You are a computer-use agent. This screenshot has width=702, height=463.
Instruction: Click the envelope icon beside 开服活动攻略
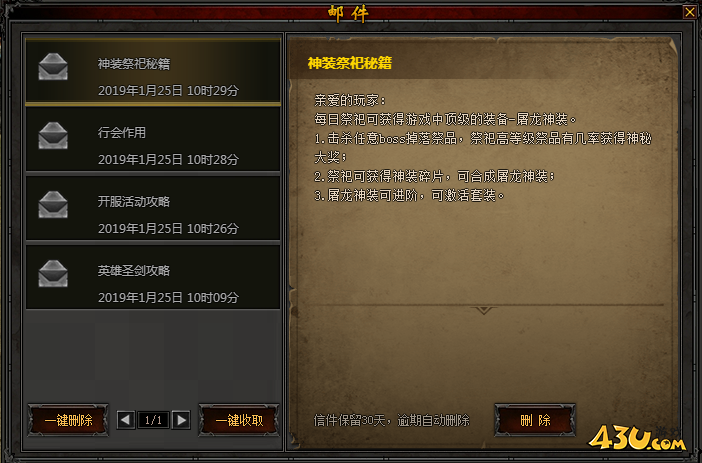click(53, 204)
